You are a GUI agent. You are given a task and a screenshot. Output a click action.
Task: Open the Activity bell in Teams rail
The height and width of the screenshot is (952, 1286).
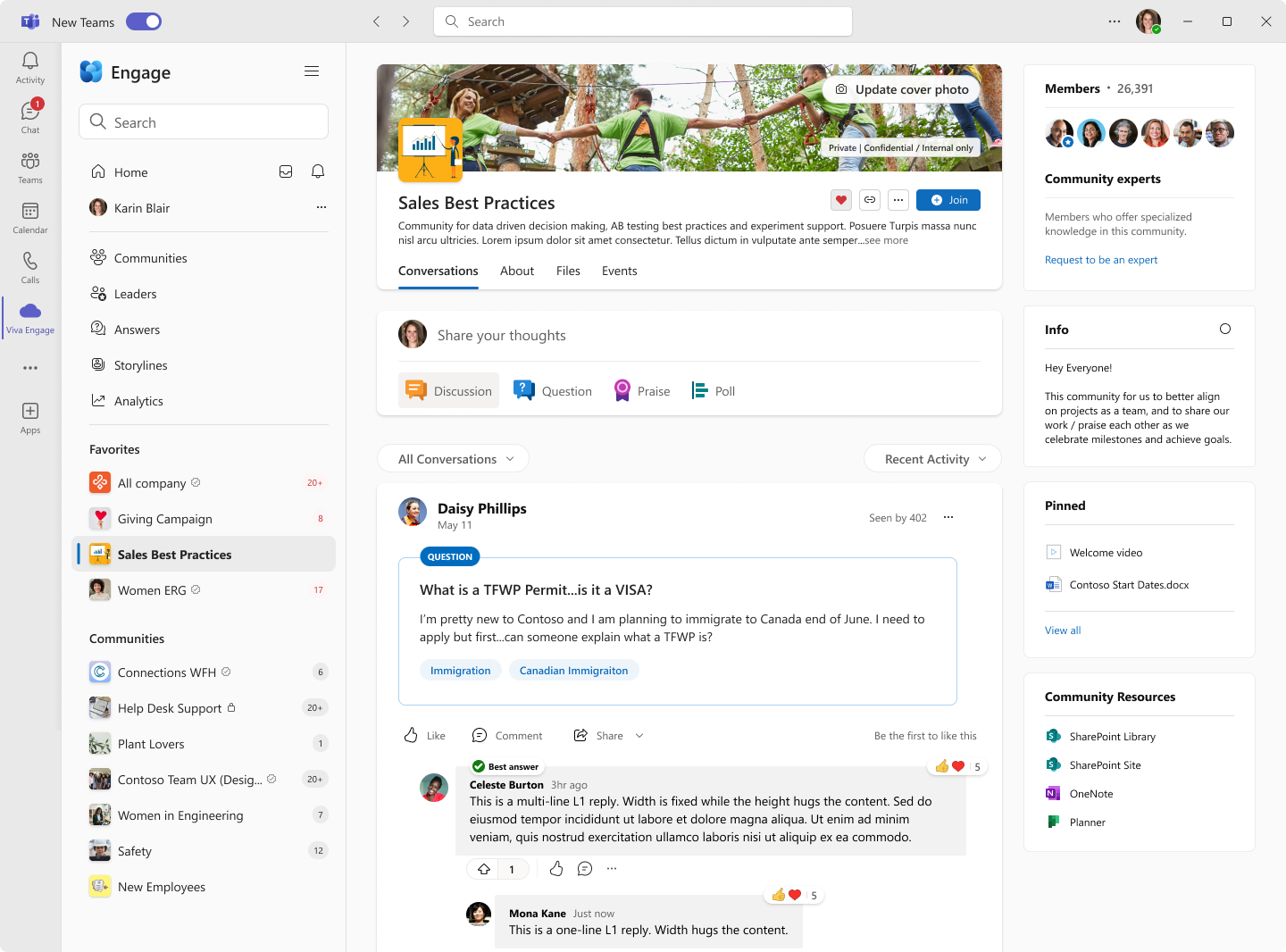click(x=30, y=68)
